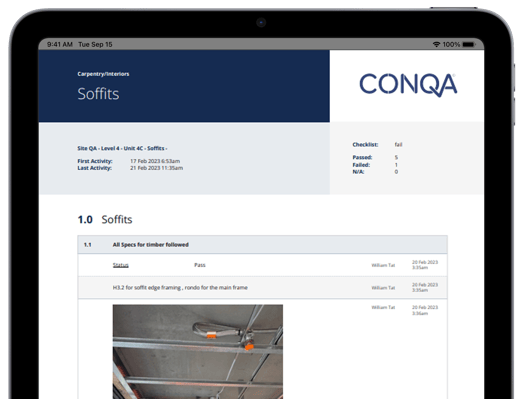Click 'William Tat' in the Status row
Viewport: 522px width, 399px height.
click(383, 265)
